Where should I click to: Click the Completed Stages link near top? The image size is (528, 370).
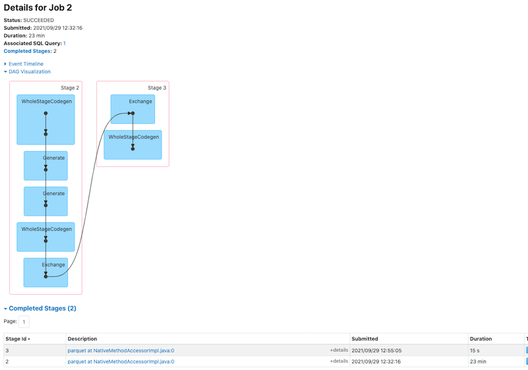click(28, 51)
